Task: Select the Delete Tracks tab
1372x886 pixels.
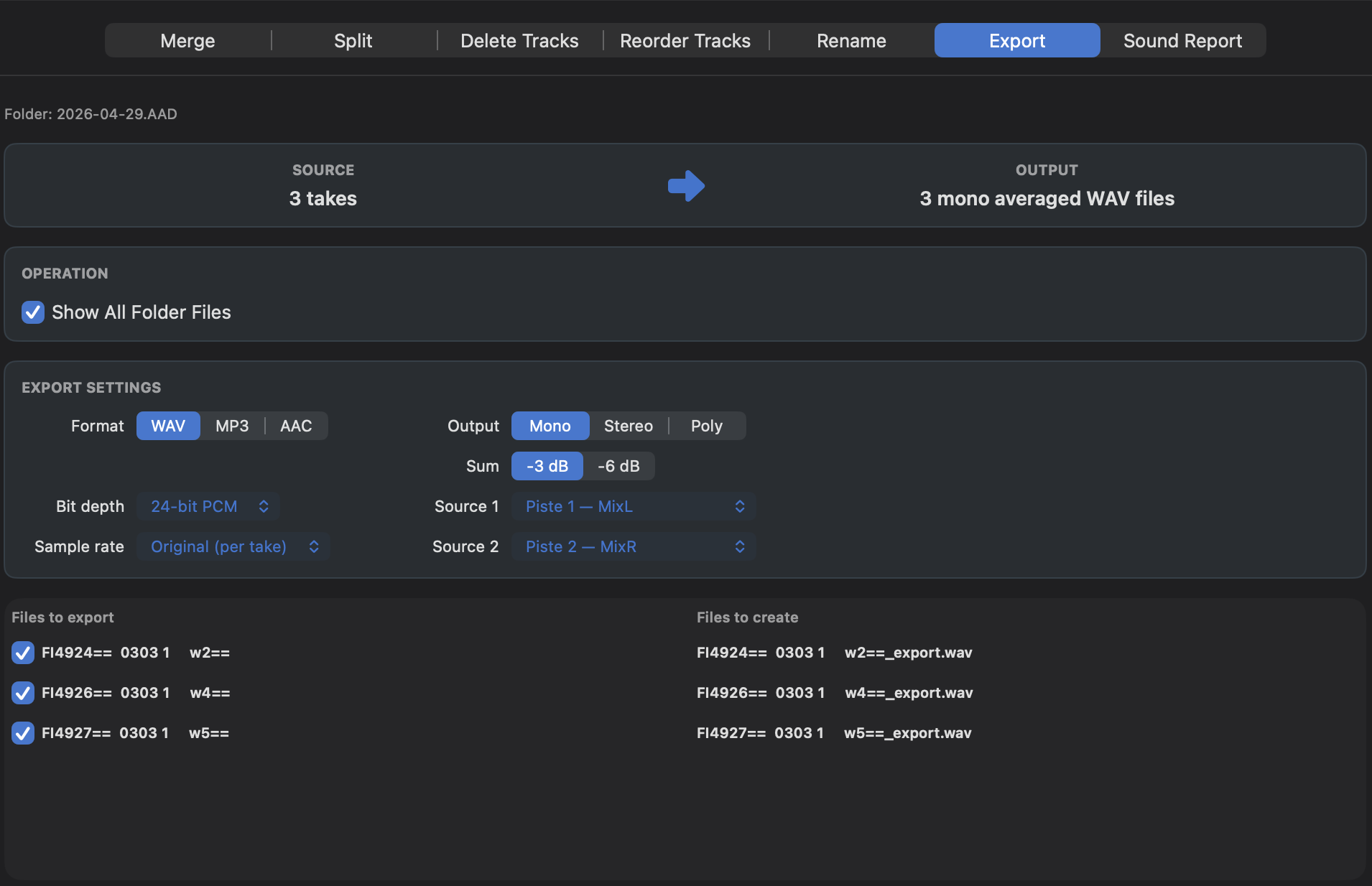Action: tap(519, 41)
